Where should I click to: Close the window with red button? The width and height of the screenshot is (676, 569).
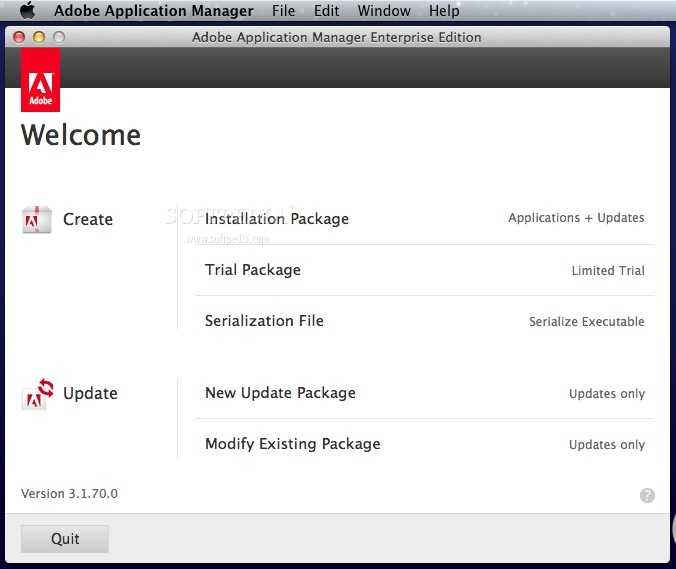tap(19, 37)
